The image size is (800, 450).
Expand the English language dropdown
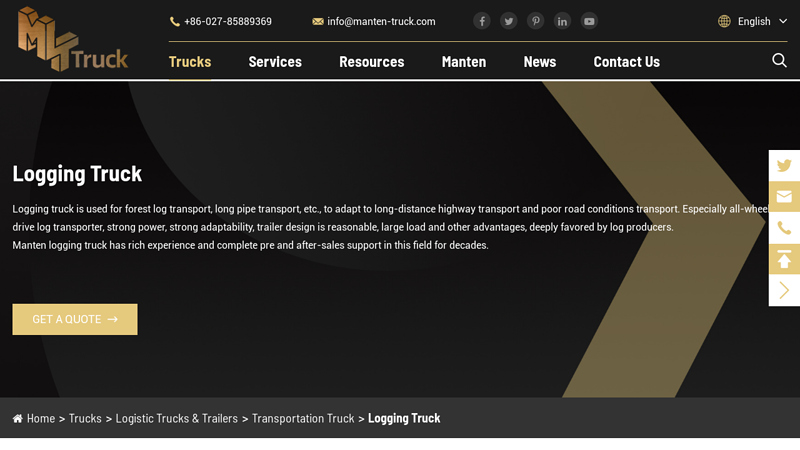pyautogui.click(x=753, y=21)
